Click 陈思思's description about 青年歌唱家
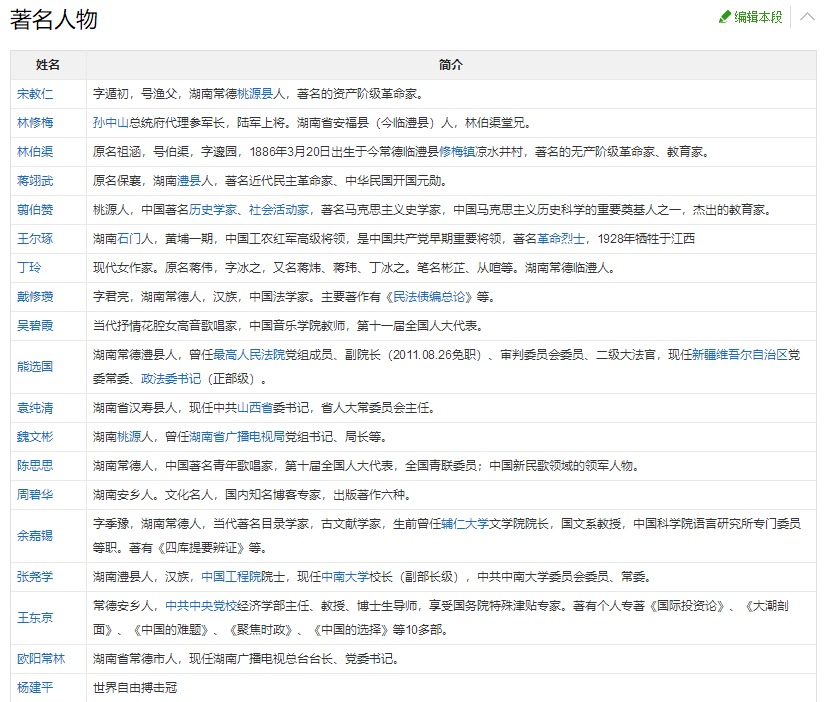Viewport: 829px width, 702px height. 366,466
